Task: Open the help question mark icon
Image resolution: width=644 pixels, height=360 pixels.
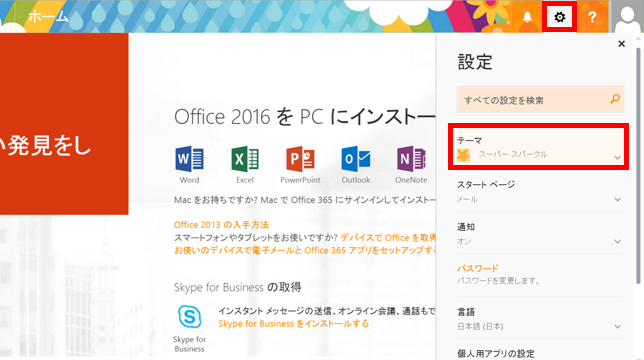Action: 592,17
